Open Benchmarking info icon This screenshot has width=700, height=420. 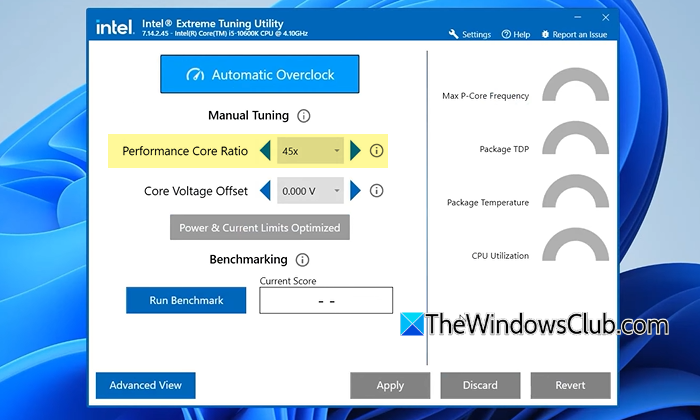coord(302,260)
